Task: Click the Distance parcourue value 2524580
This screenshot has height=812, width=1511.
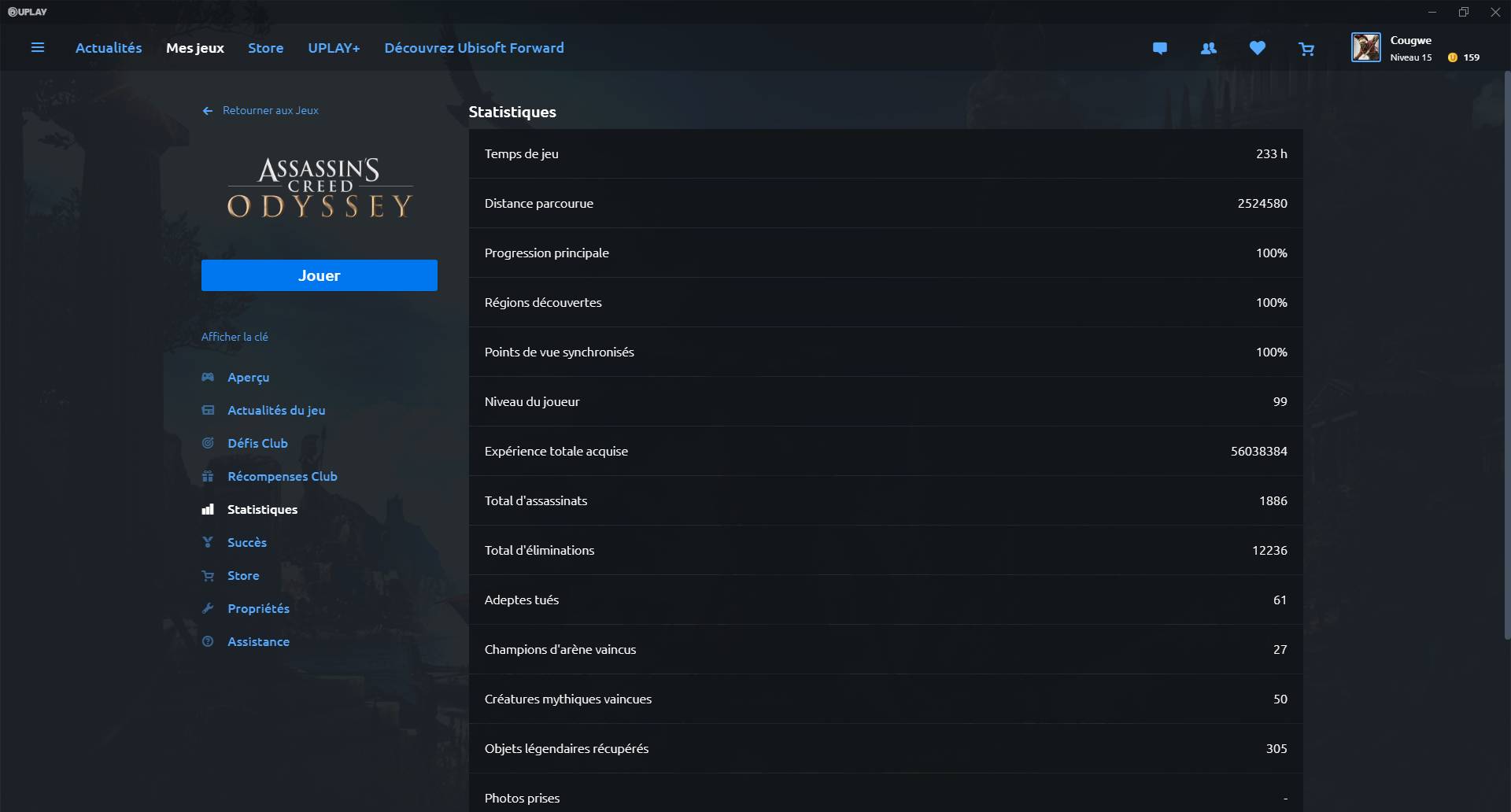Action: click(x=1262, y=203)
